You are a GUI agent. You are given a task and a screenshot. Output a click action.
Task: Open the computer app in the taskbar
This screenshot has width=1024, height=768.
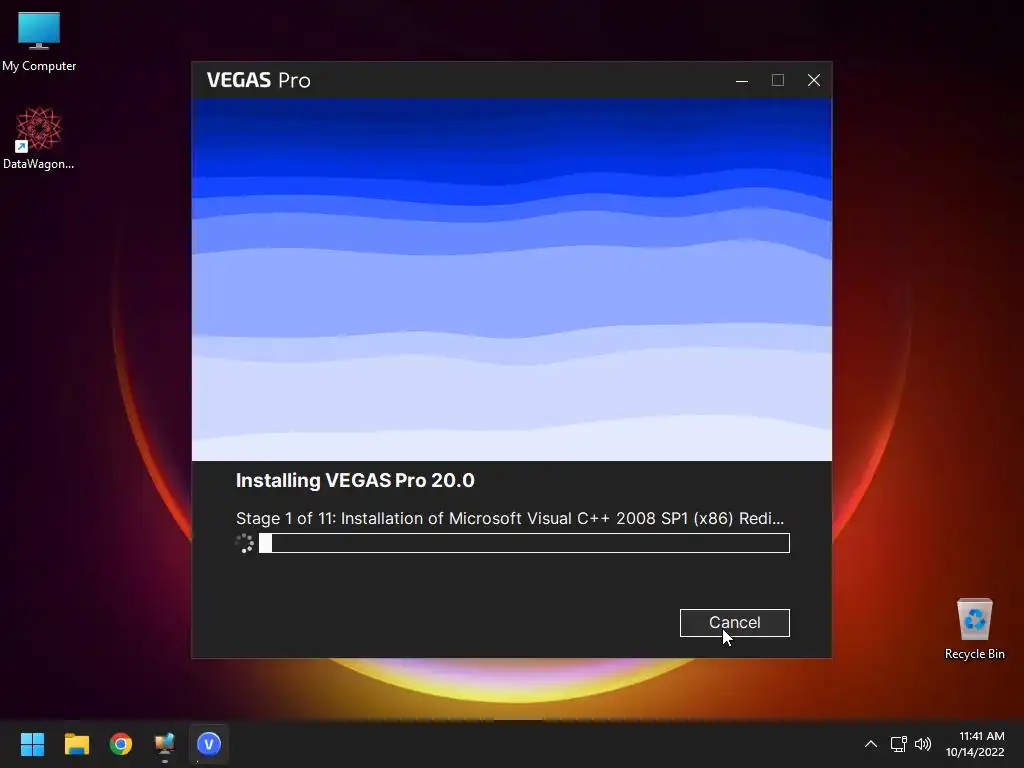tap(165, 744)
